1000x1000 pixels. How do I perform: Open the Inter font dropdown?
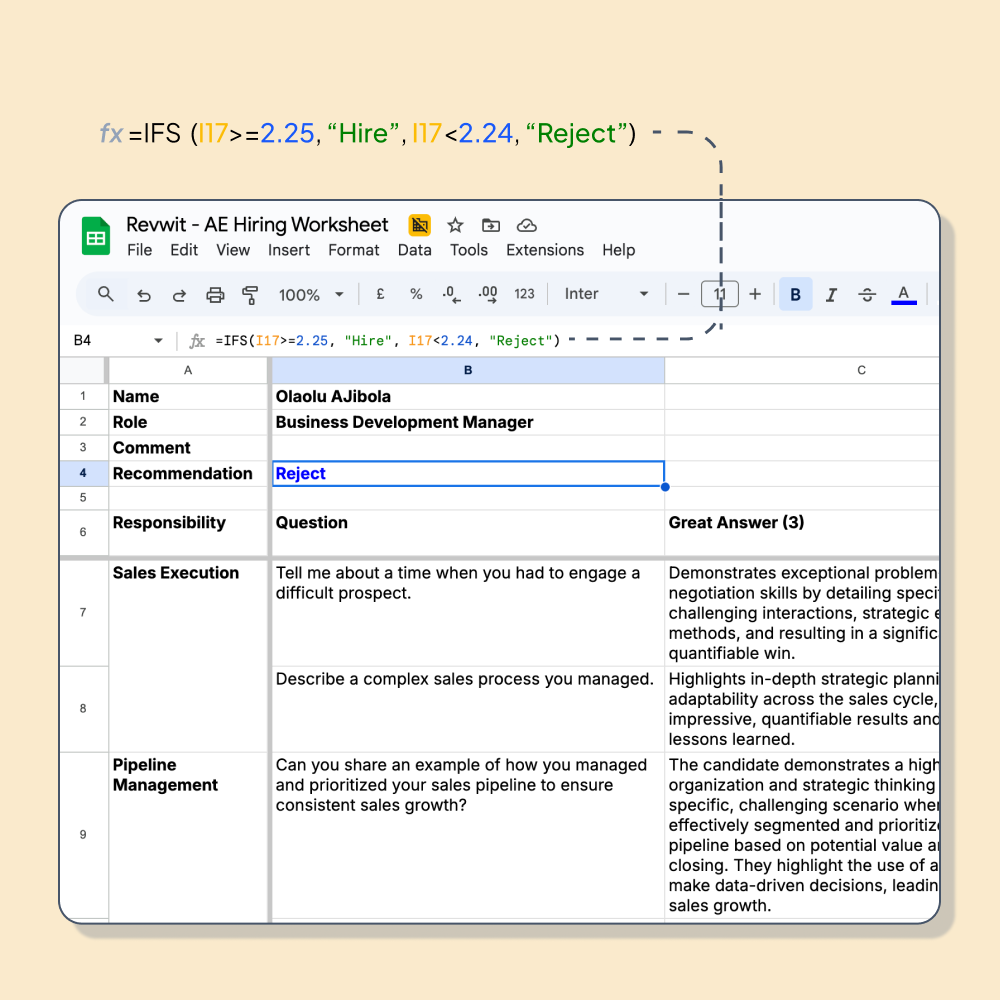(x=606, y=294)
